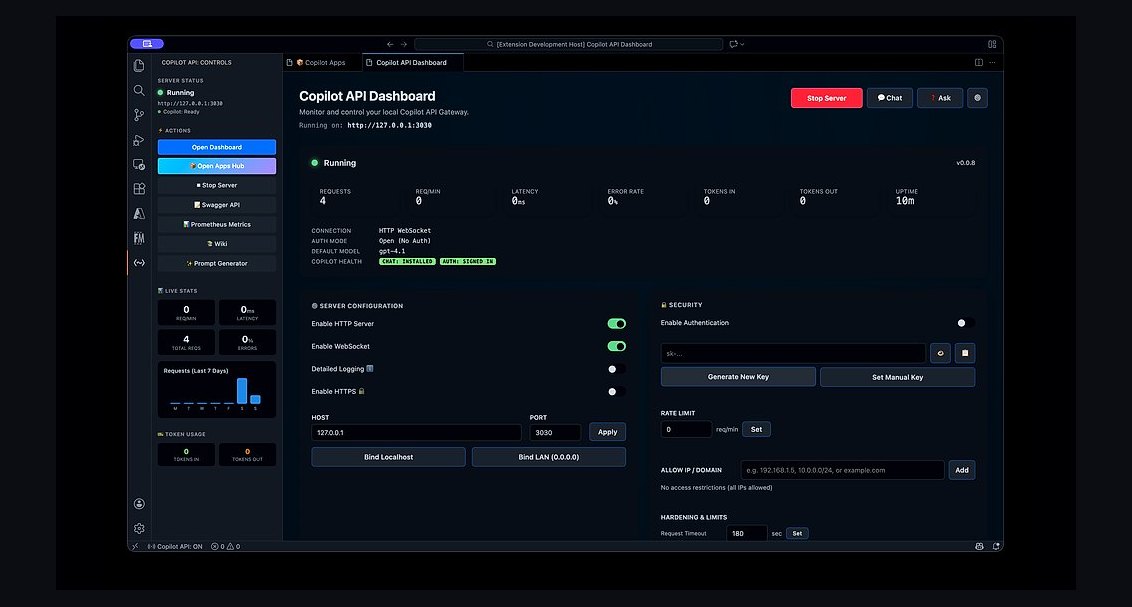The height and width of the screenshot is (607, 1132).
Task: Toggle Enable HTTP Server switch
Action: [x=617, y=324]
